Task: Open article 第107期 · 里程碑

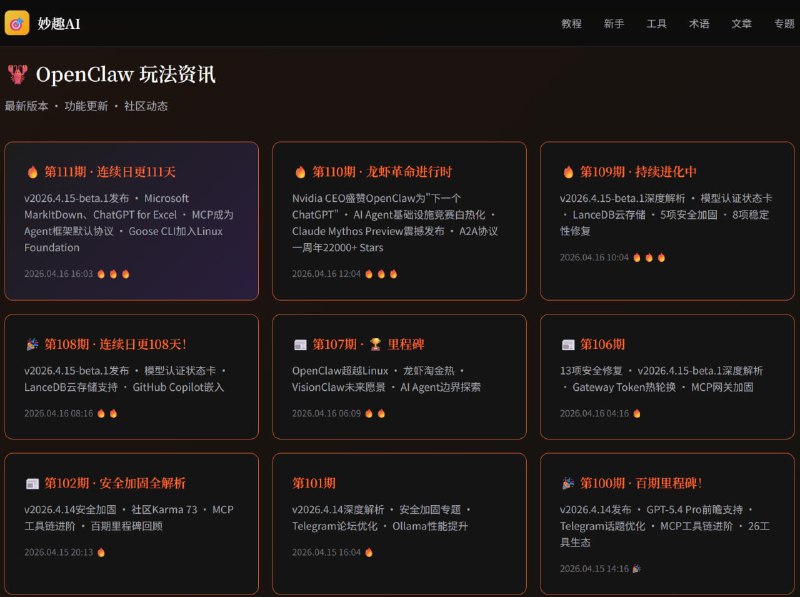Action: tap(368, 344)
